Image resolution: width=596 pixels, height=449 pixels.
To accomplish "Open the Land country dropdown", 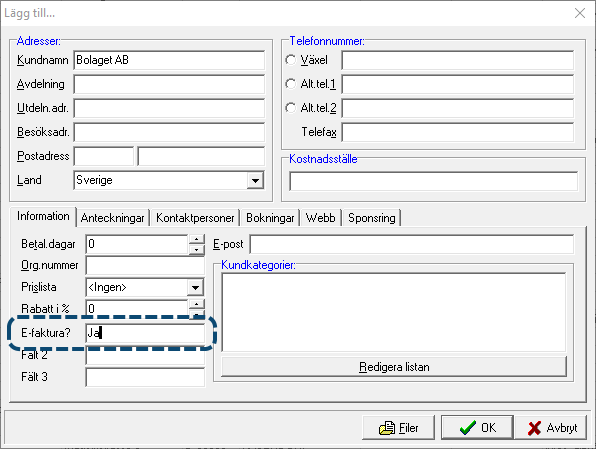I will [x=255, y=180].
